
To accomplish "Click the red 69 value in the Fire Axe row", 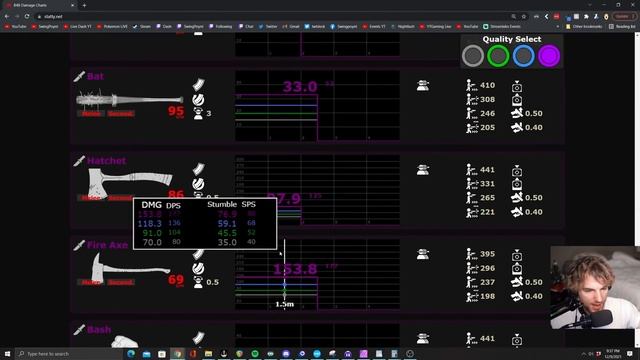I will pyautogui.click(x=176, y=280).
